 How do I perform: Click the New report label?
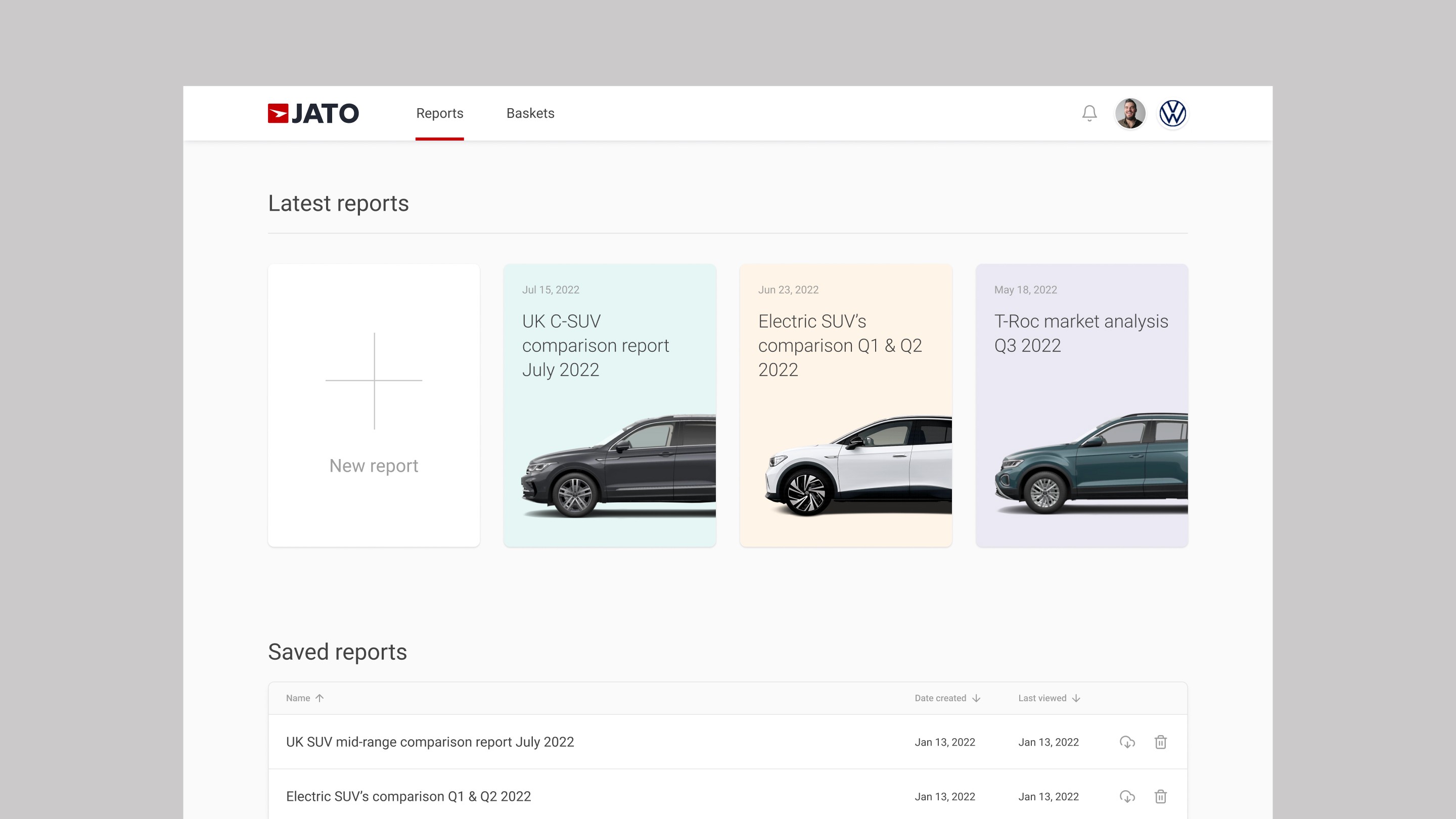tap(374, 466)
